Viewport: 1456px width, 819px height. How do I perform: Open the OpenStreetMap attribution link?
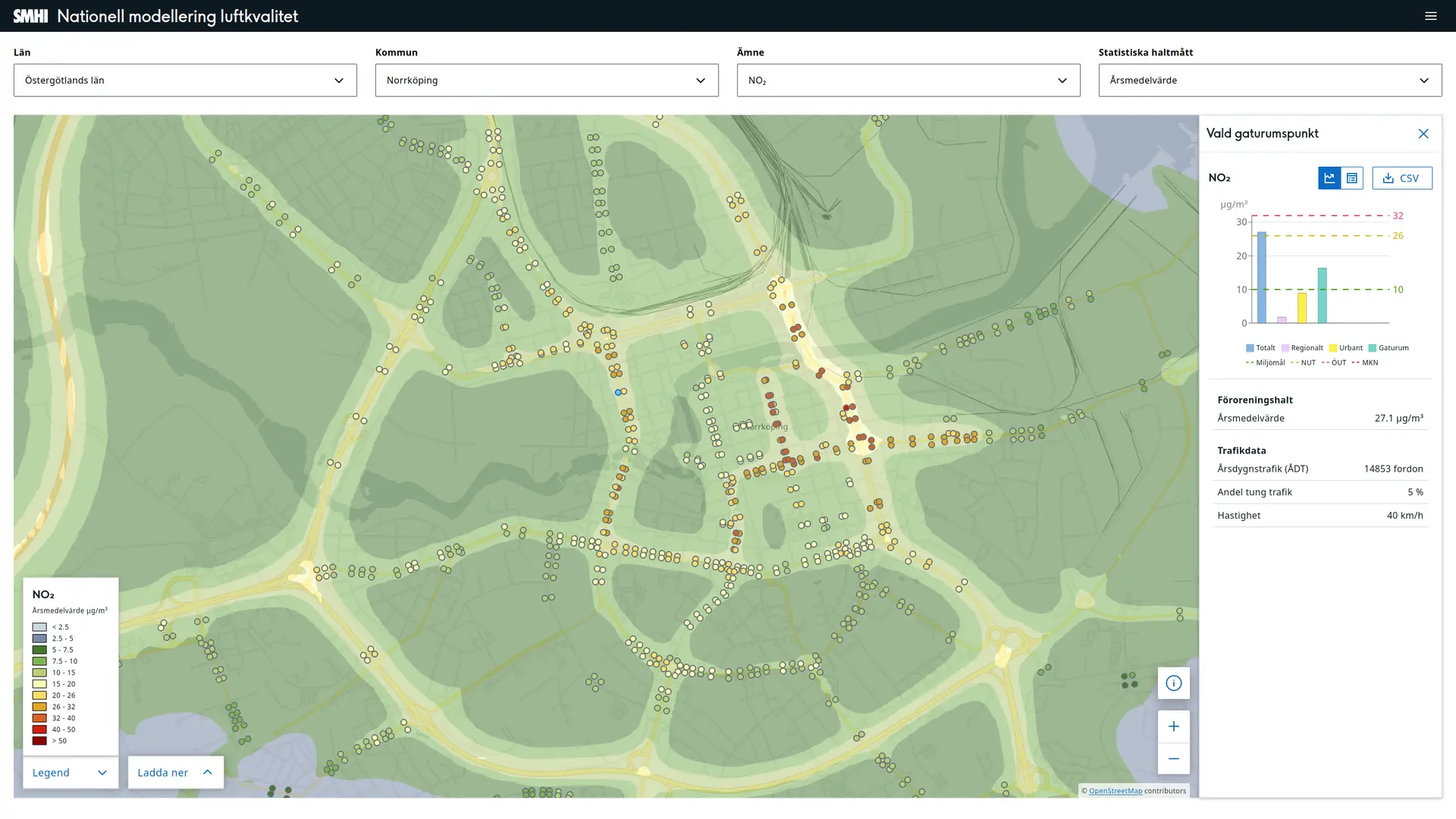(1115, 791)
